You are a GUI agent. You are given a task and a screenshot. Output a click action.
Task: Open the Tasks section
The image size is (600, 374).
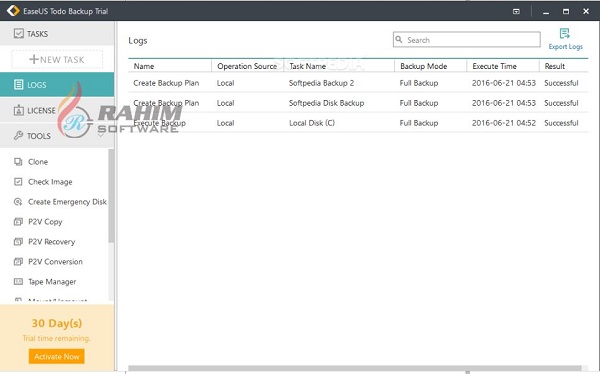click(x=57, y=34)
